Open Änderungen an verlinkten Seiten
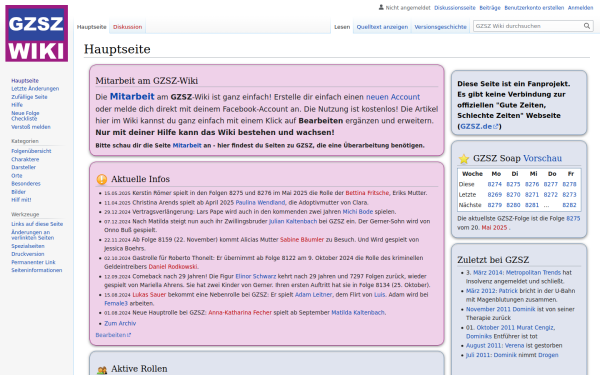600x375 pixels. 33,235
